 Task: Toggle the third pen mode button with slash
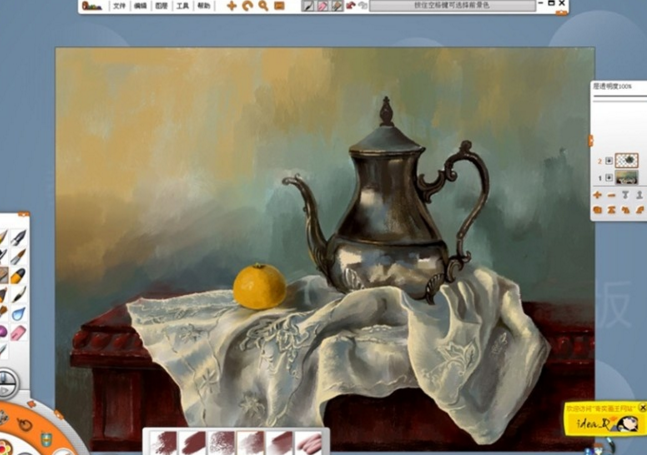(337, 6)
